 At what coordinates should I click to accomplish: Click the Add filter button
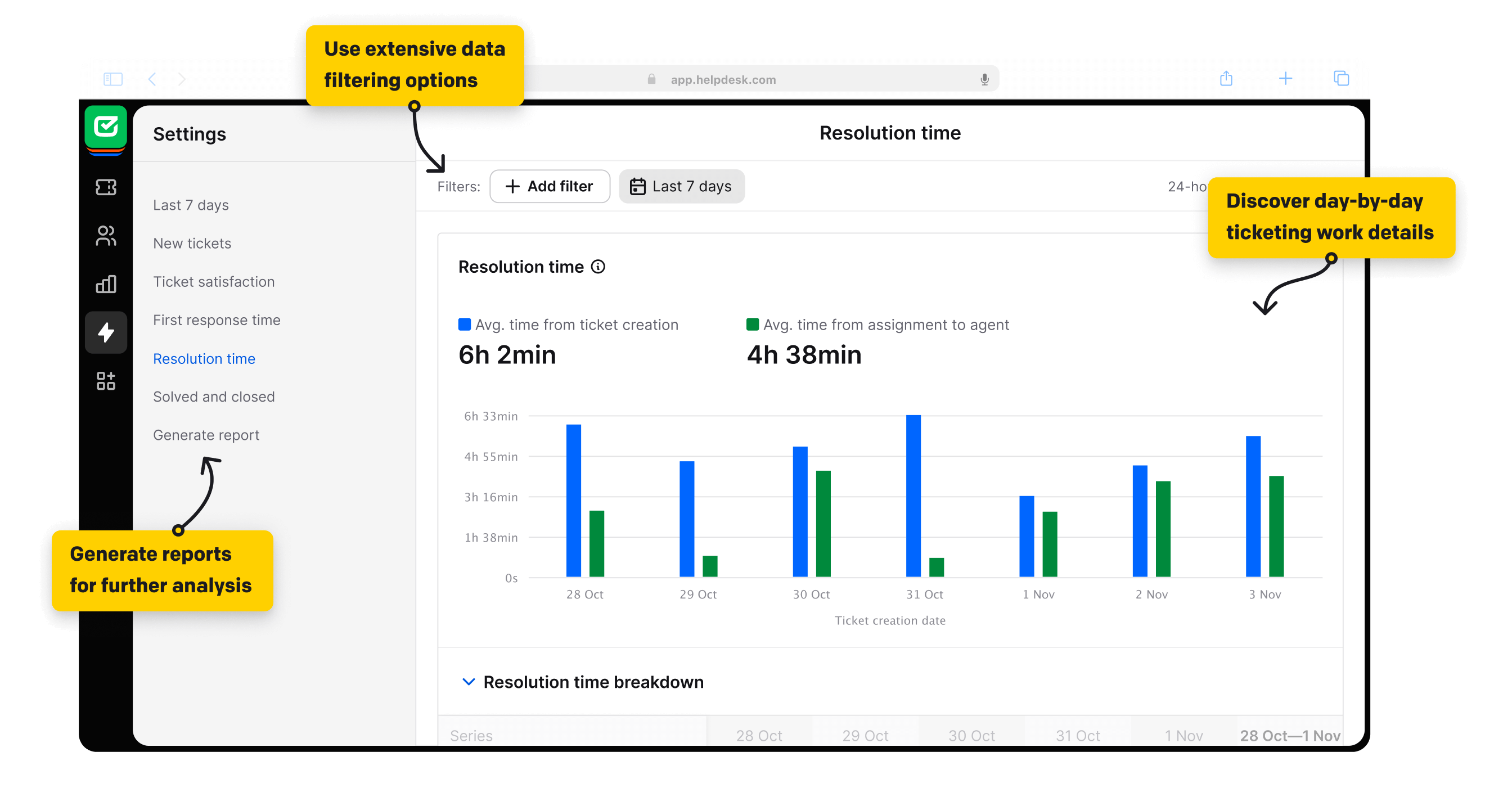550,186
